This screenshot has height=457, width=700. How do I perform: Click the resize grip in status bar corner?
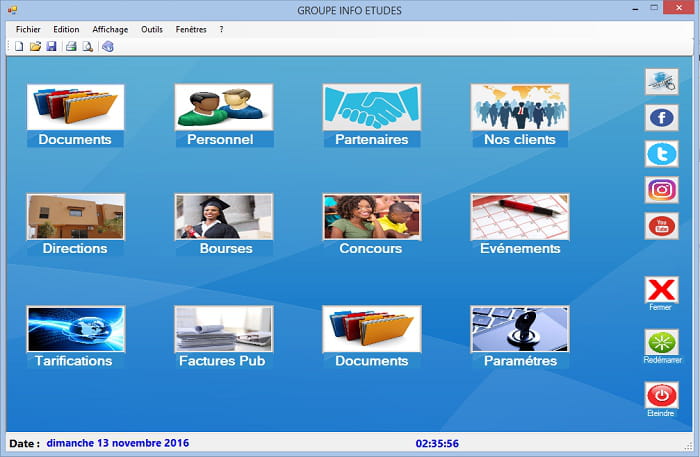click(x=688, y=446)
